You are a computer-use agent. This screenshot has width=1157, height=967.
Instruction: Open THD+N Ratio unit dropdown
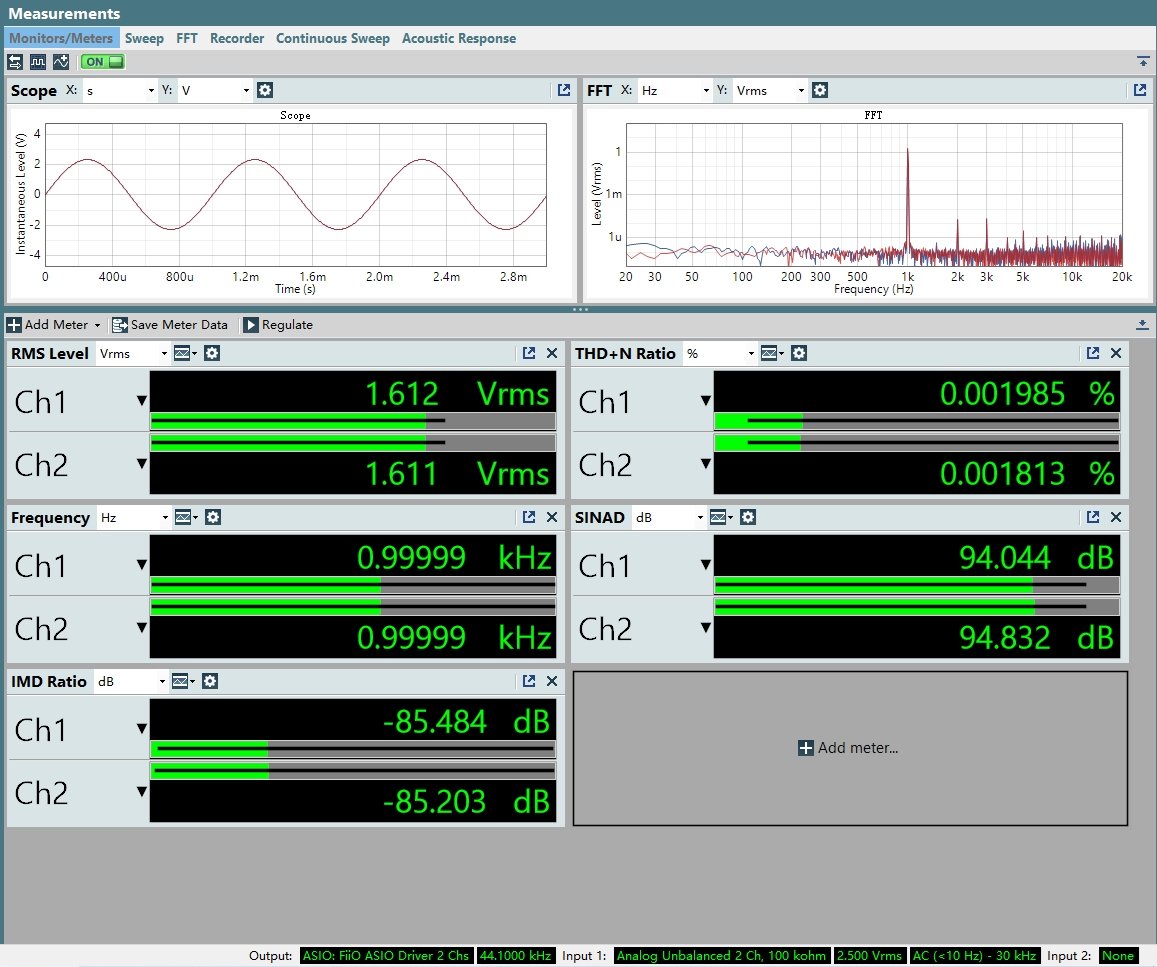pos(720,353)
